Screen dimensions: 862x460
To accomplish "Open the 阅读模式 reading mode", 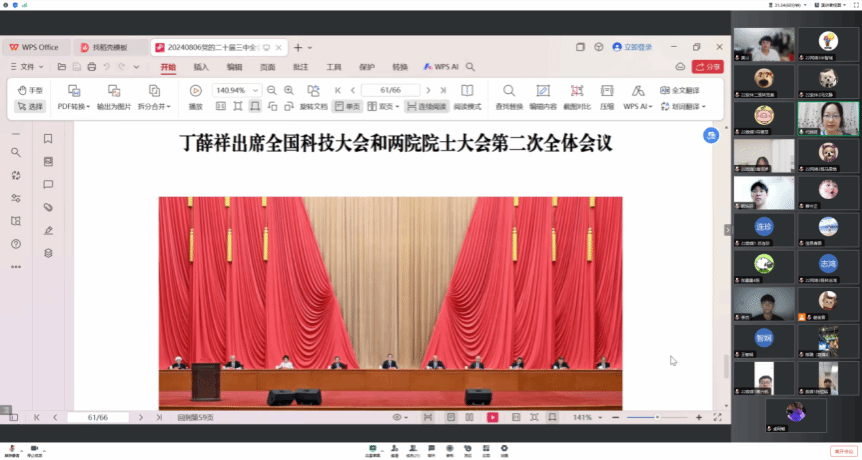I will tap(467, 96).
